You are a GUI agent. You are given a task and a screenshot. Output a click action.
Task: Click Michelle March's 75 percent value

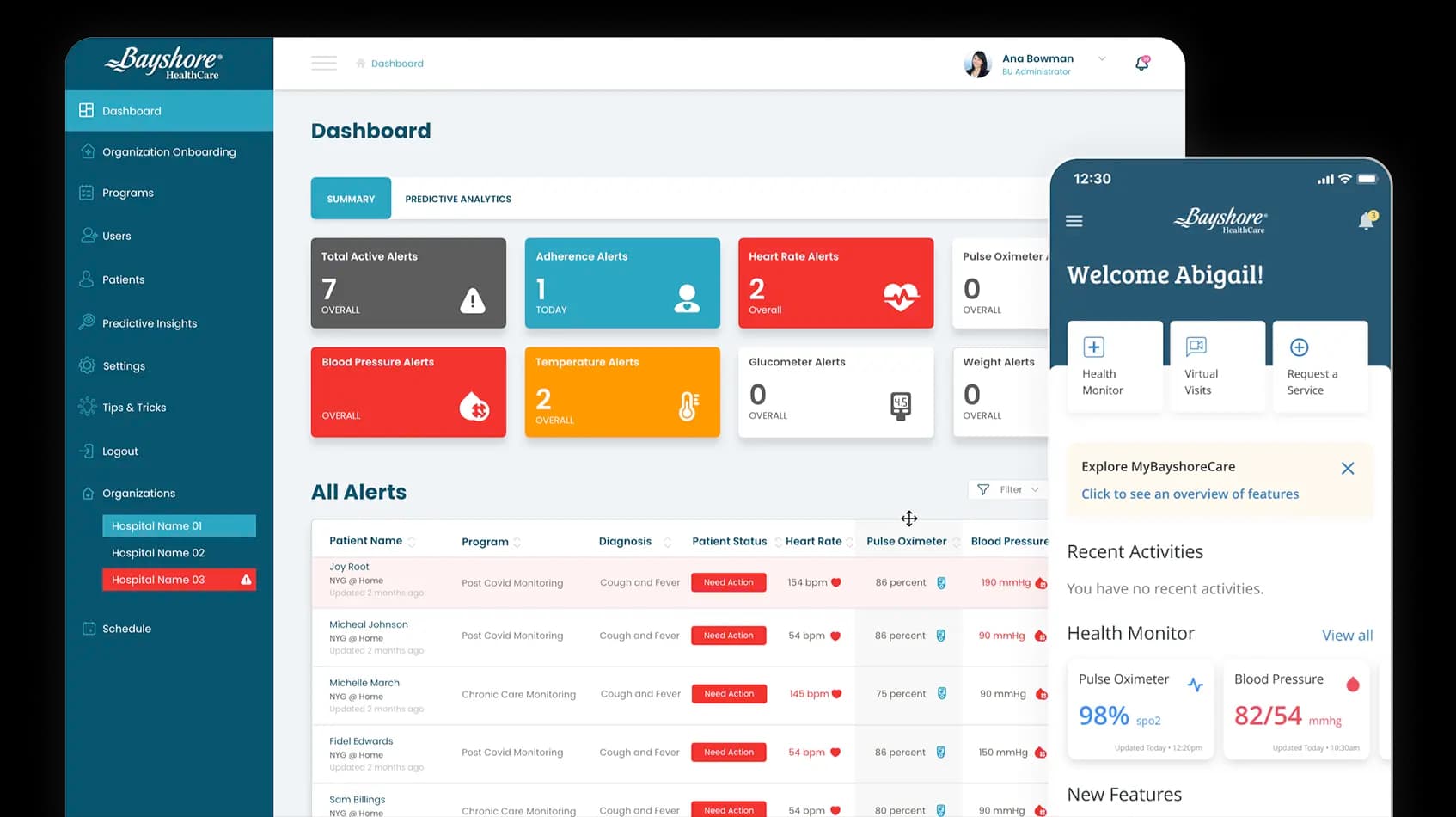coord(901,694)
